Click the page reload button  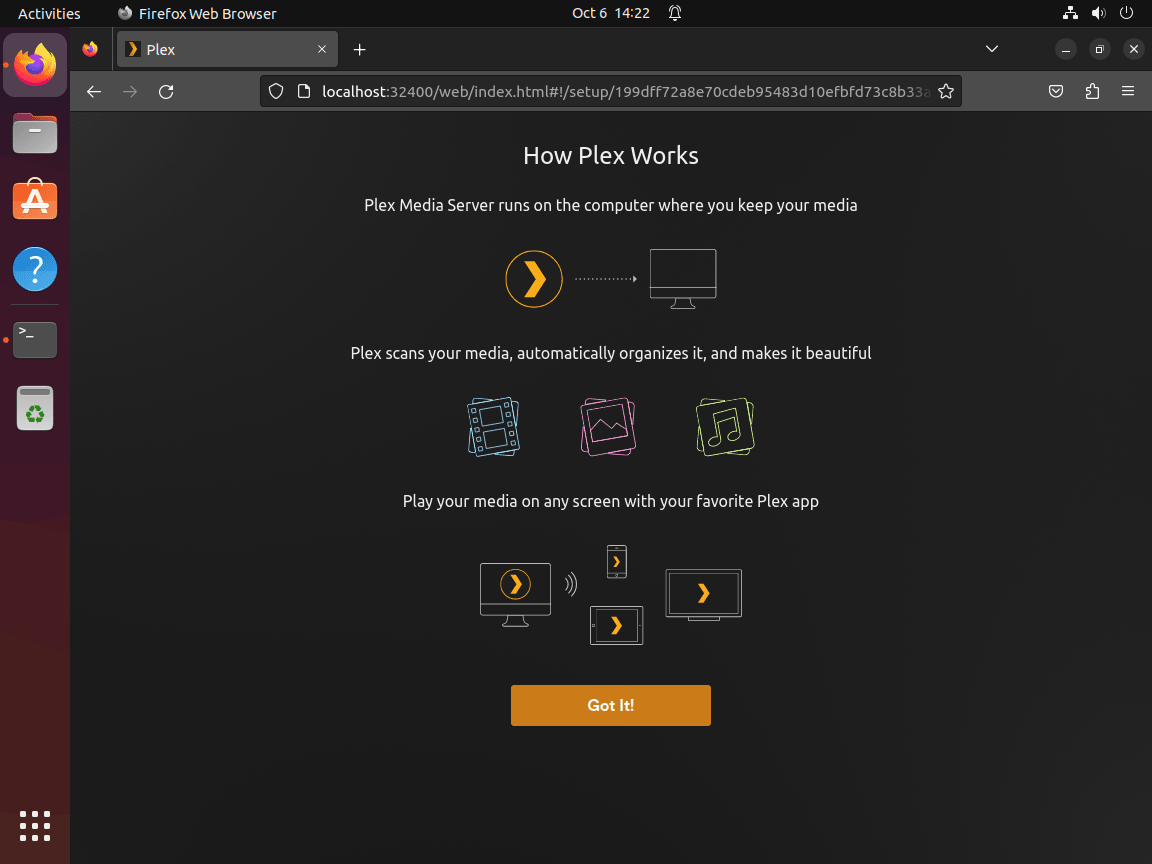click(166, 91)
